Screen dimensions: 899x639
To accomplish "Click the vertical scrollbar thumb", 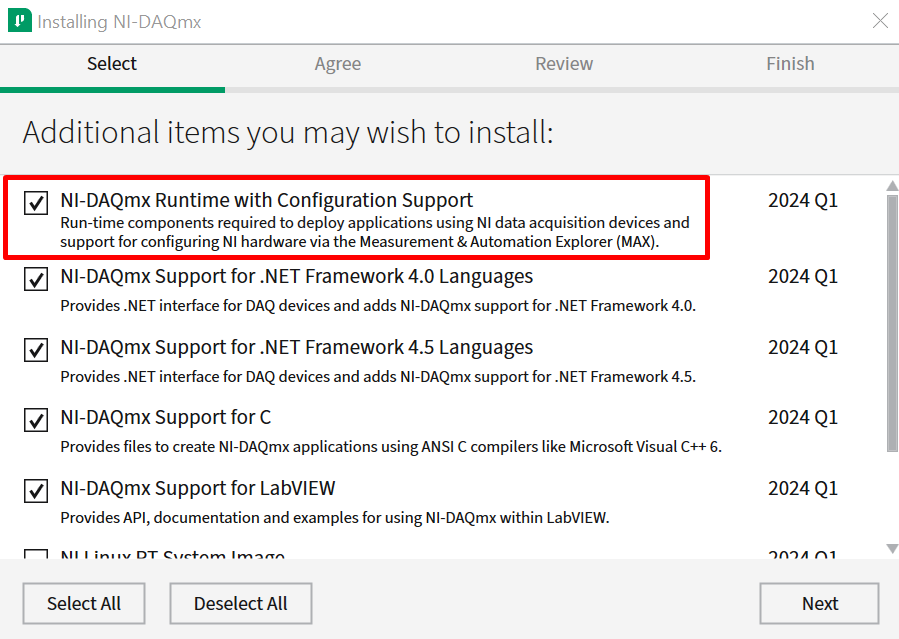I will point(892,323).
